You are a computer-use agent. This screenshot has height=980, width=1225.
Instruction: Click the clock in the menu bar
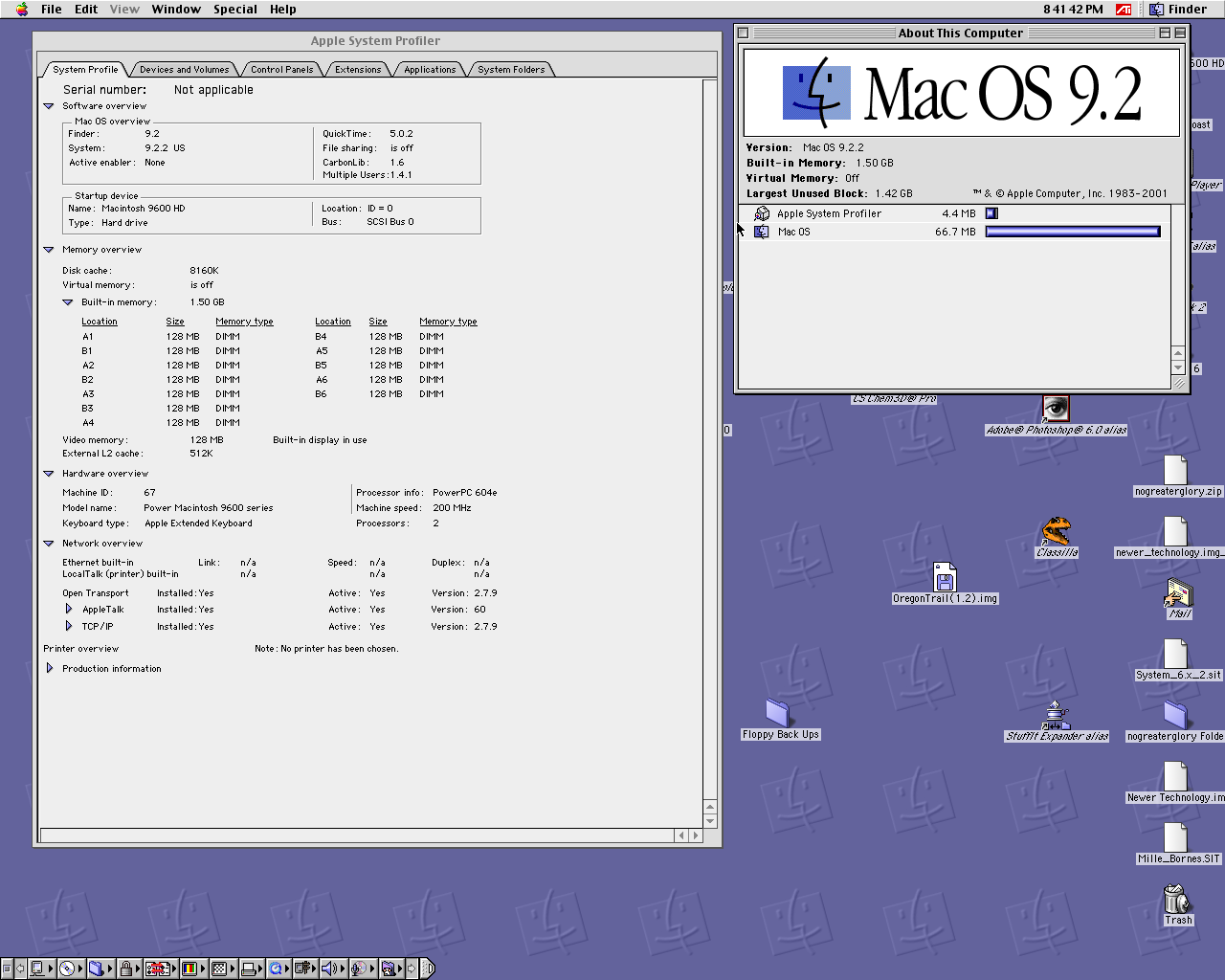pyautogui.click(x=1073, y=10)
